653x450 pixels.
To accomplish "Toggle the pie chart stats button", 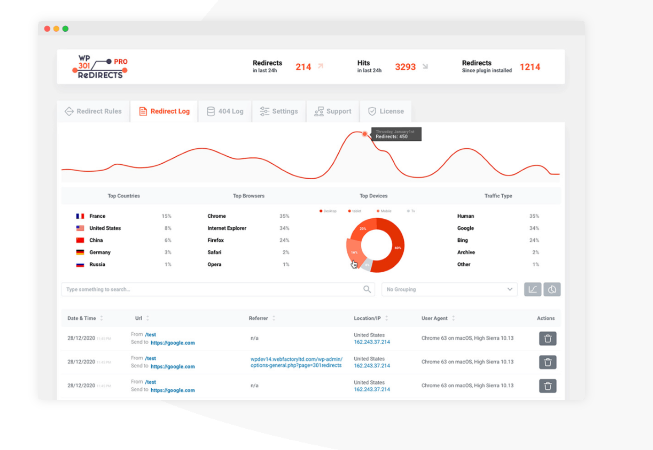I will tap(552, 289).
